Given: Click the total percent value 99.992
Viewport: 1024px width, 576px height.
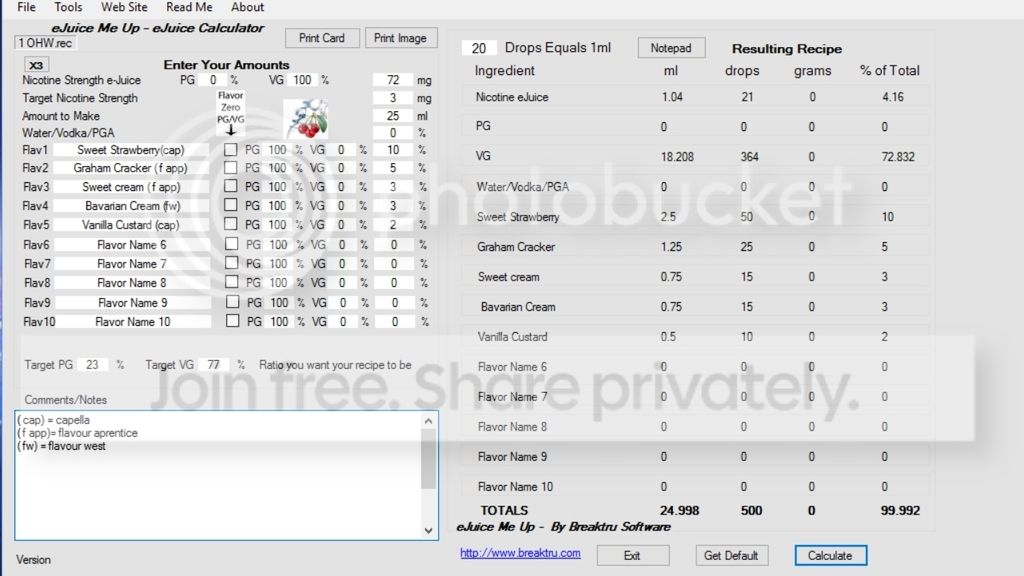Looking at the screenshot, I should click(900, 511).
